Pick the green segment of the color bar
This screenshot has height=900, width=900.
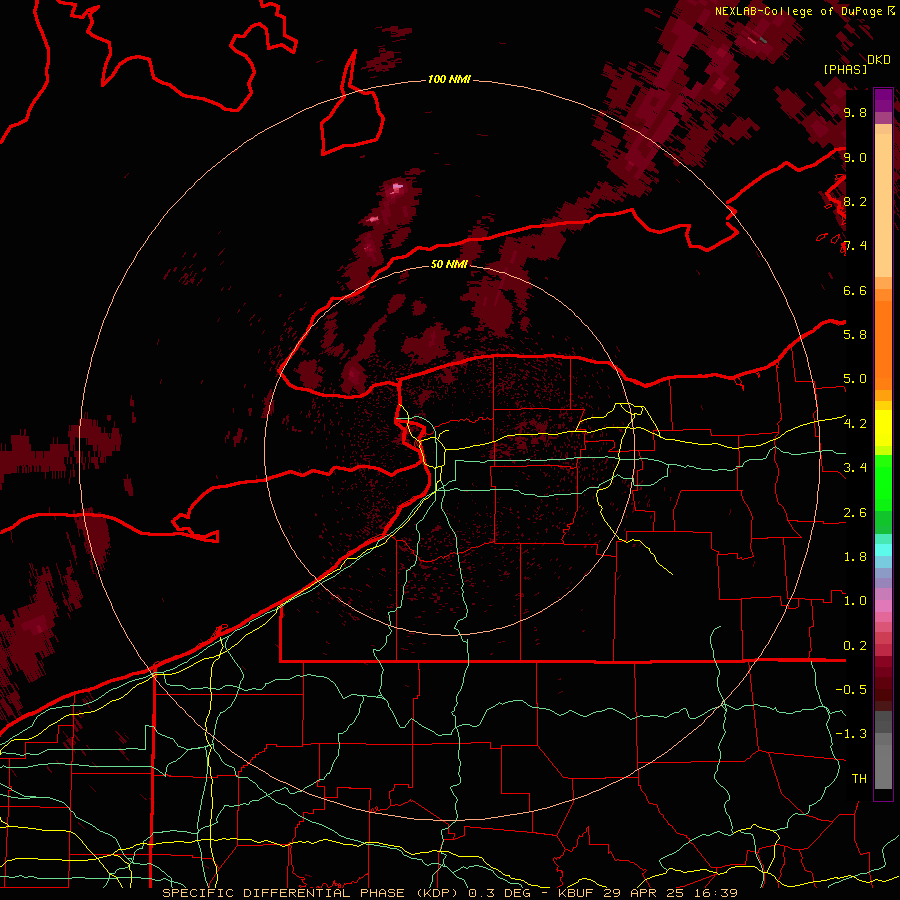883,483
